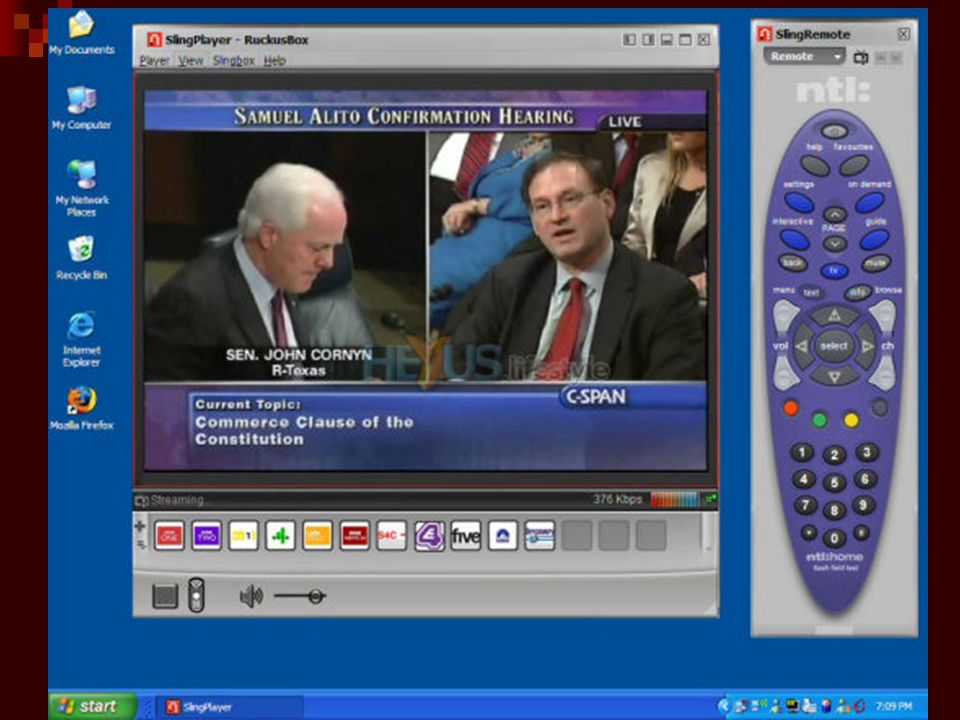Click the up arrow on the remote d-pad

834,316
